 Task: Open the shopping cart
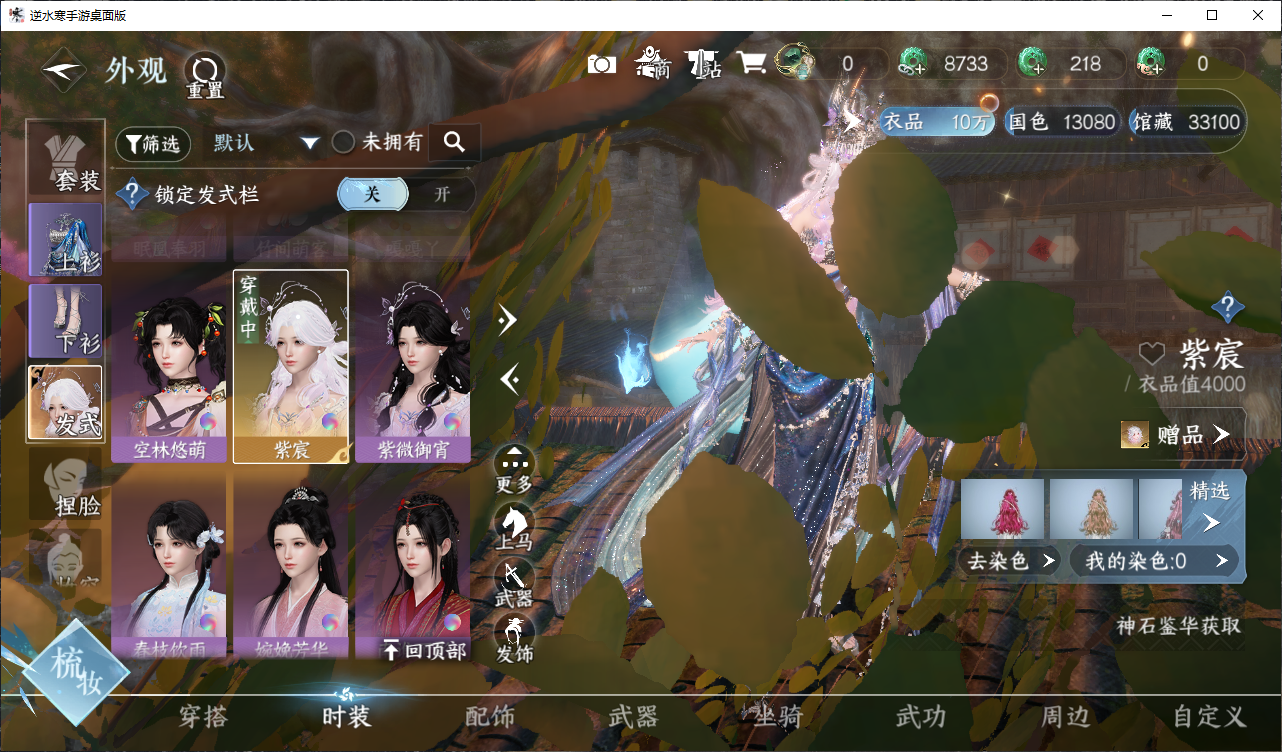(x=752, y=64)
